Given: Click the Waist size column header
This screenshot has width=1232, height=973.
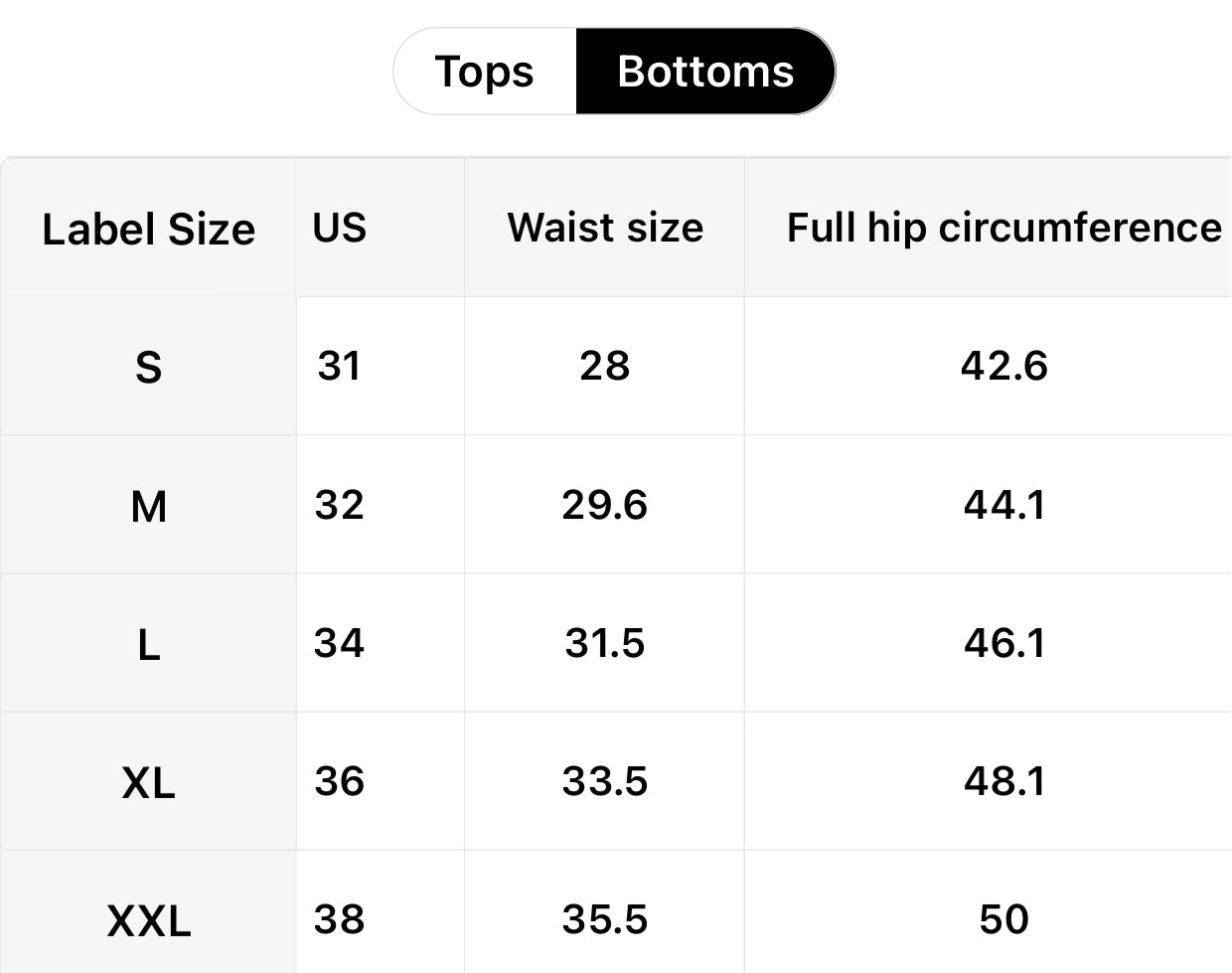Looking at the screenshot, I should (x=605, y=228).
